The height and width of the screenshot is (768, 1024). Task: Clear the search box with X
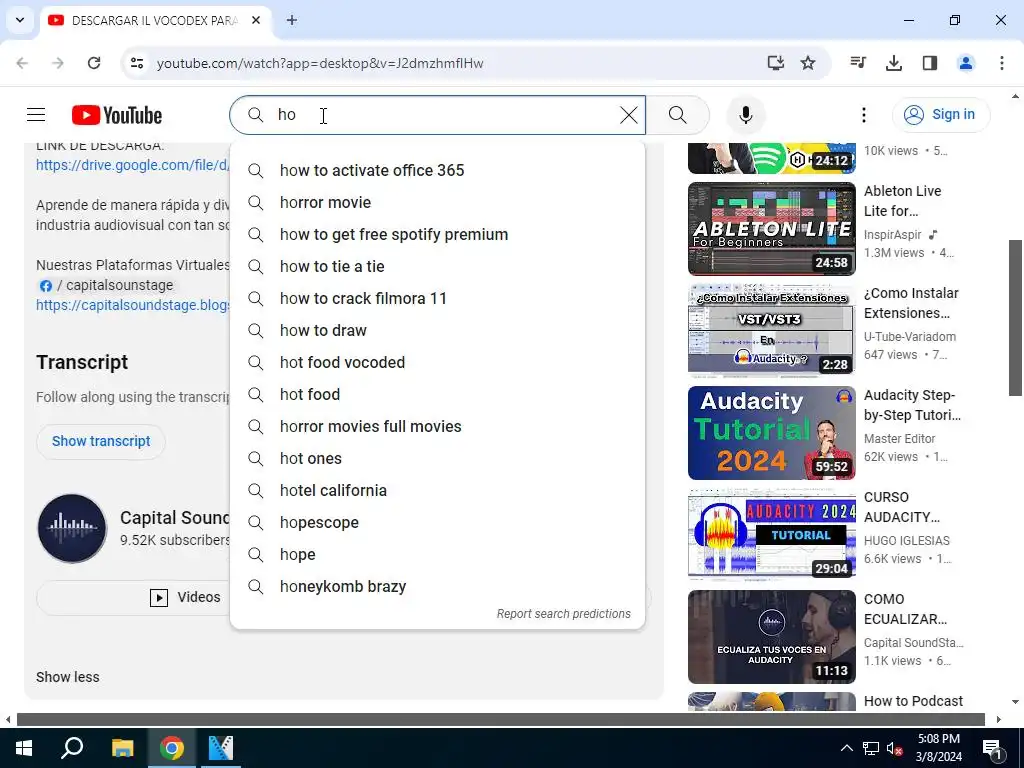(x=628, y=115)
